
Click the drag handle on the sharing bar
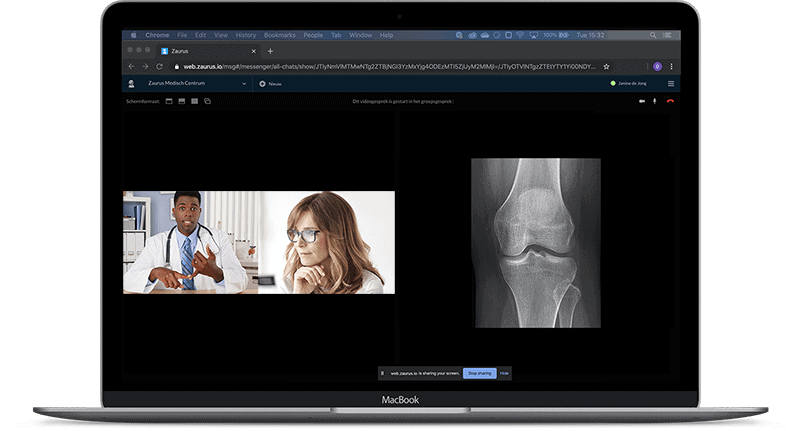tap(383, 373)
